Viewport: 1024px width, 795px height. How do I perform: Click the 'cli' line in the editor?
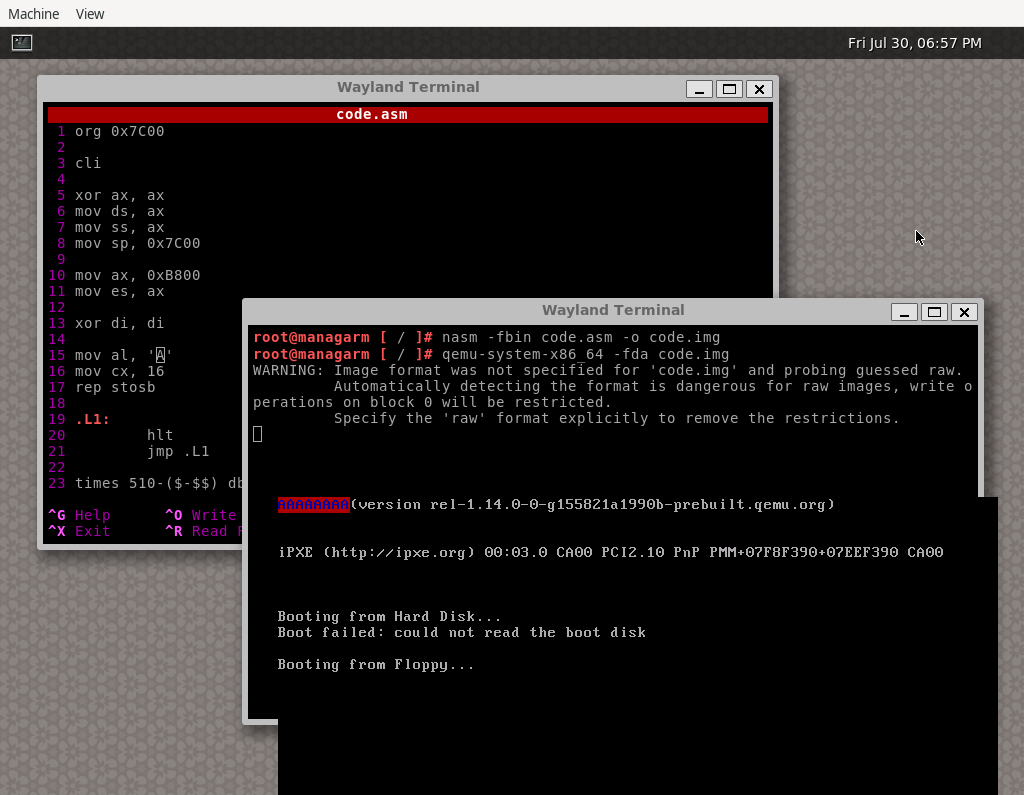pyautogui.click(x=88, y=163)
